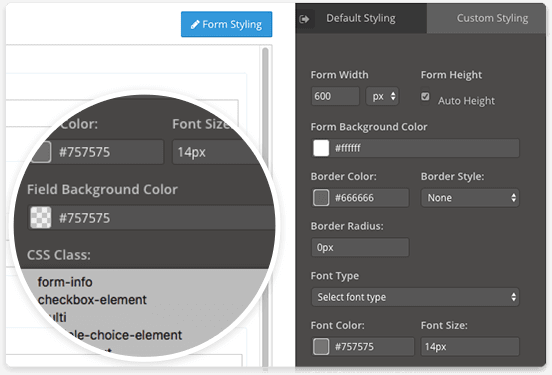This screenshot has height=375, width=552.
Task: Open the Select font type dropdown
Action: click(415, 297)
